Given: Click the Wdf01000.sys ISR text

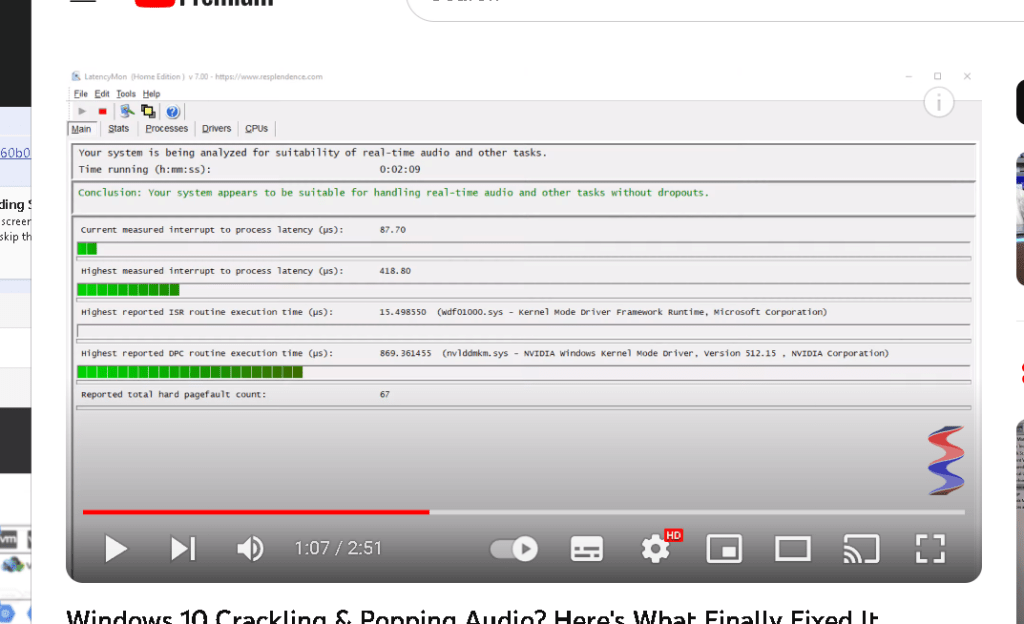Looking at the screenshot, I should coord(632,312).
